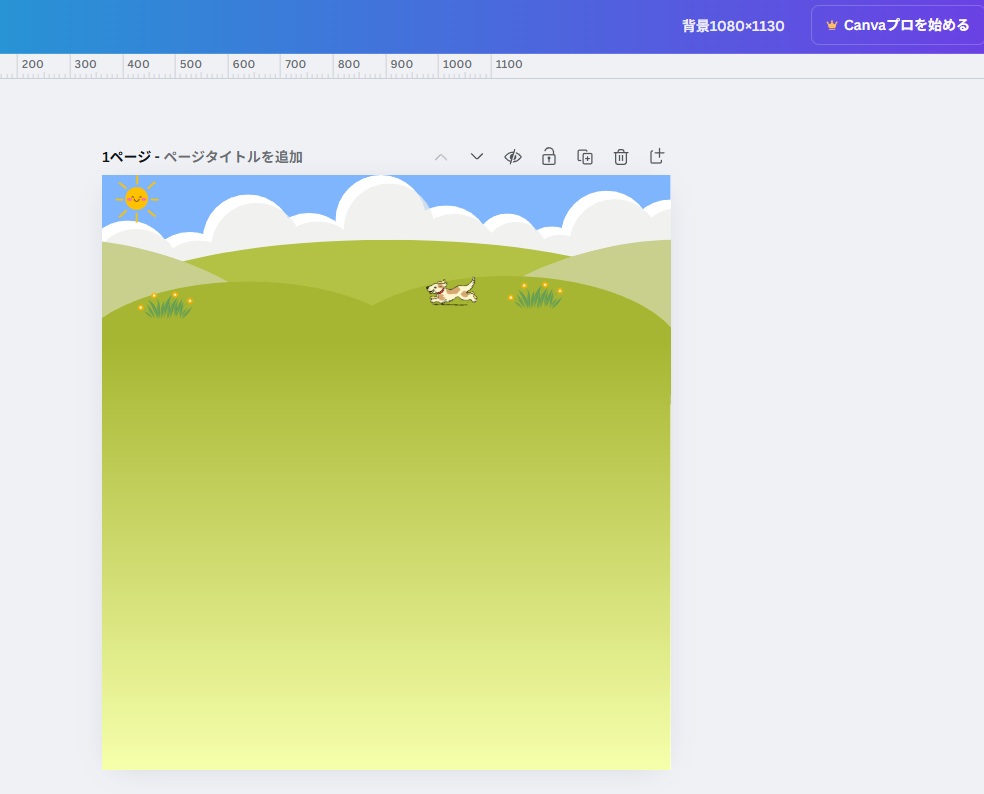Lock the page with the padlock icon
The image size is (984, 794).
[x=549, y=157]
